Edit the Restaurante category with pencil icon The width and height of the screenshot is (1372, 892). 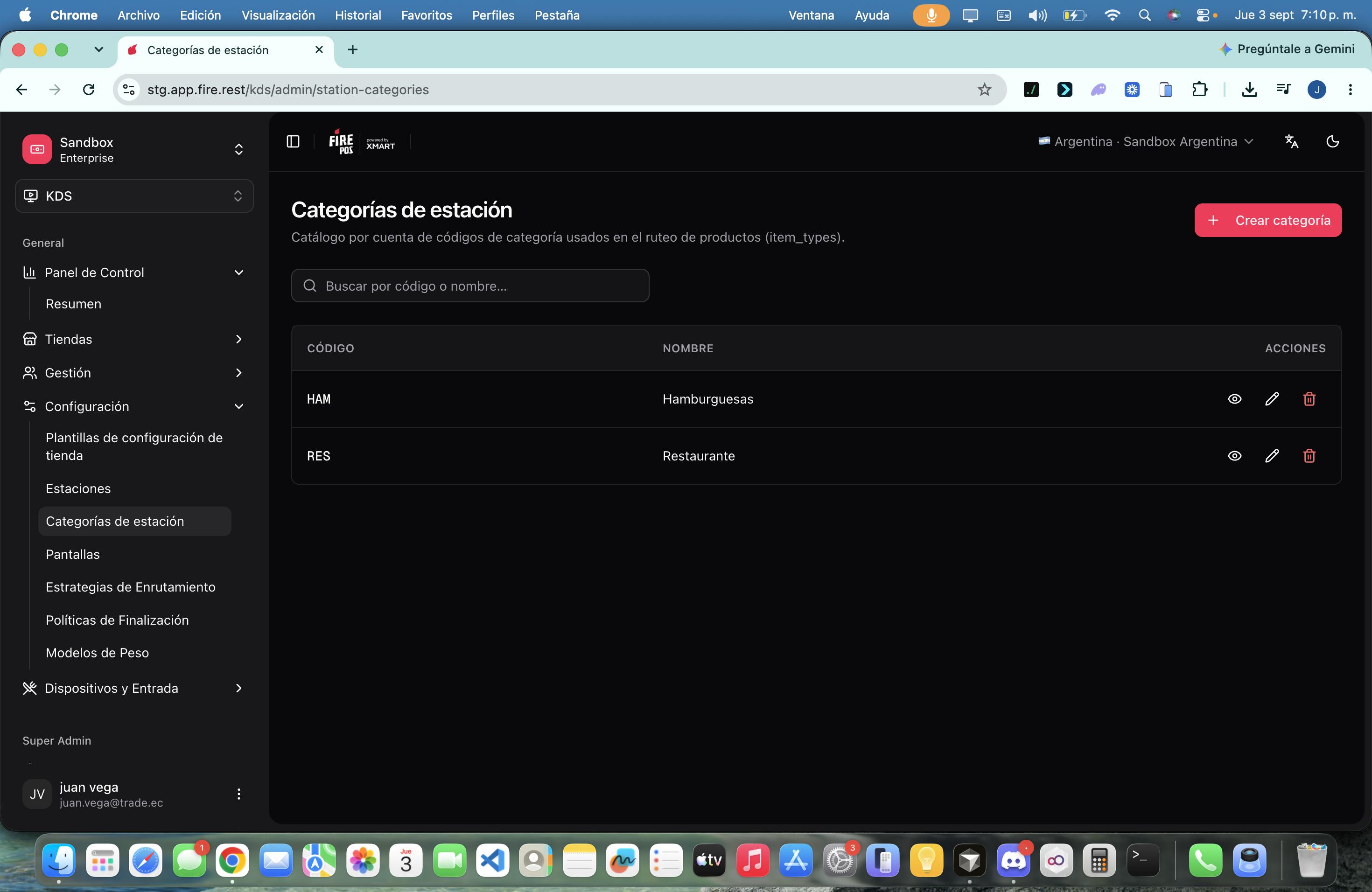pos(1272,456)
